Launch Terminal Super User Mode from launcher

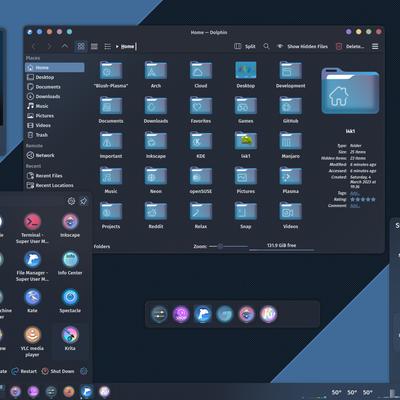(32, 228)
